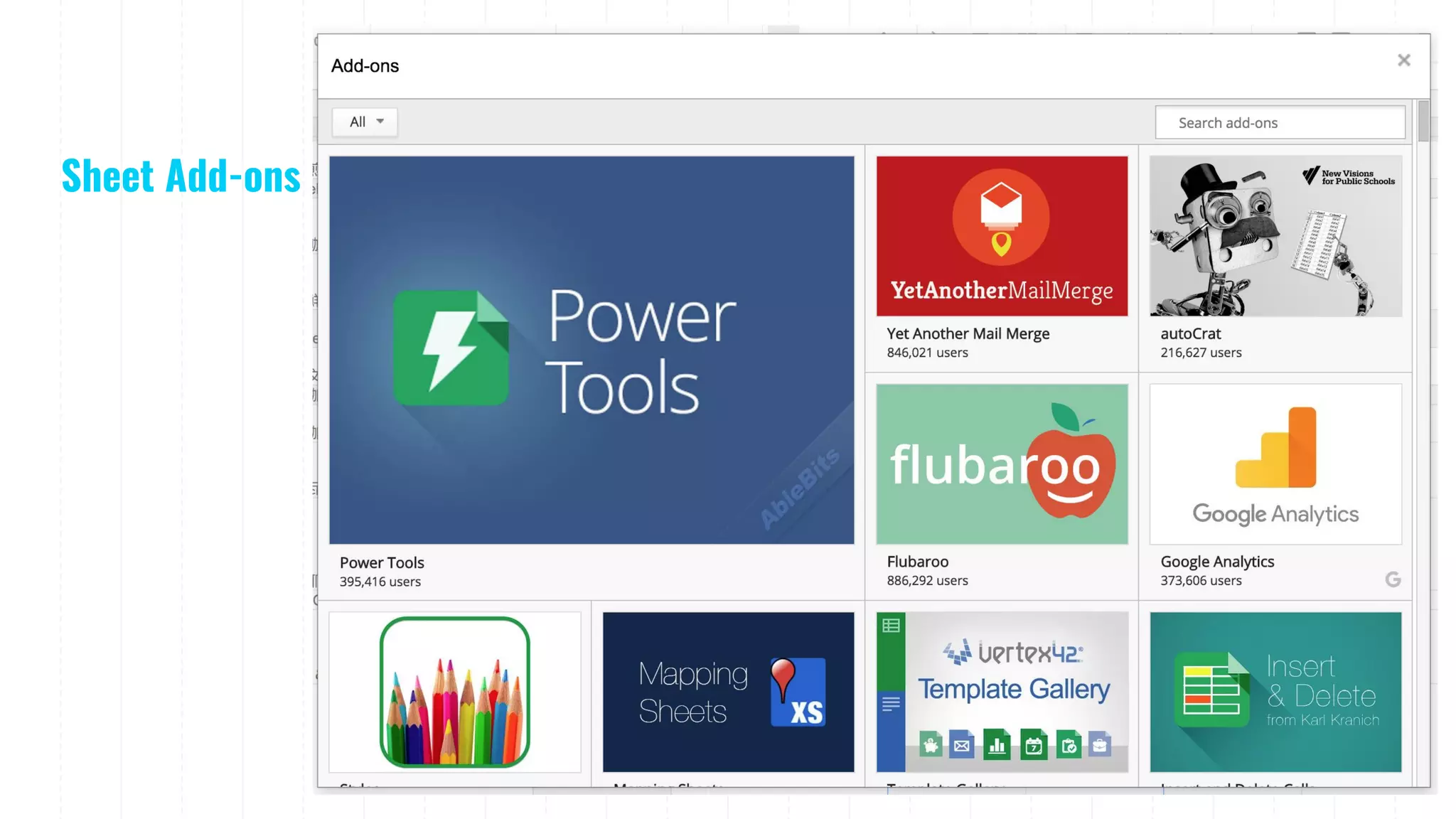
Task: Select the Yet Another Mail Merge thumbnail
Action: 1002,236
